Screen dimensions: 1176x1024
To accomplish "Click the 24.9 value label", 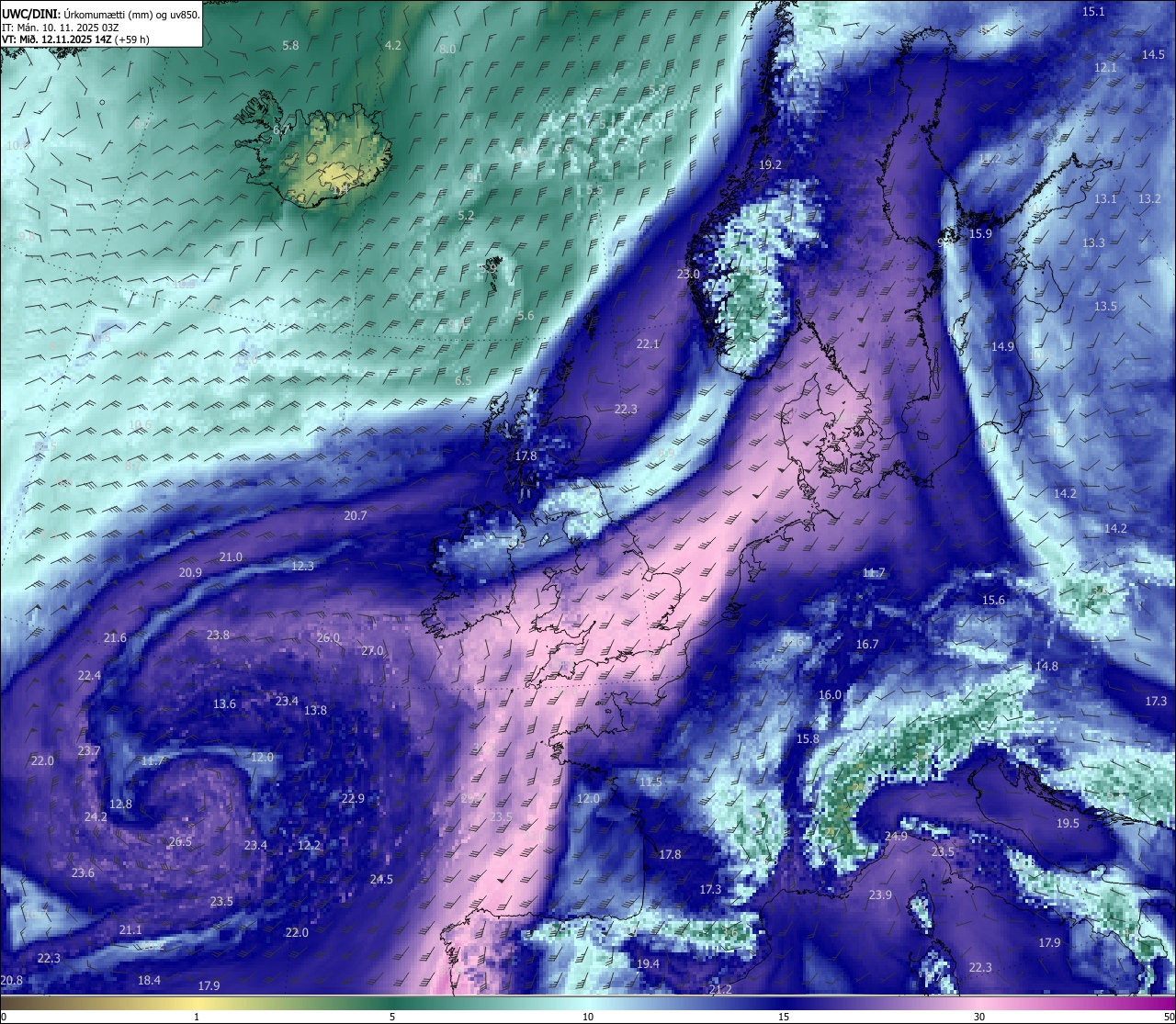I will (x=896, y=836).
